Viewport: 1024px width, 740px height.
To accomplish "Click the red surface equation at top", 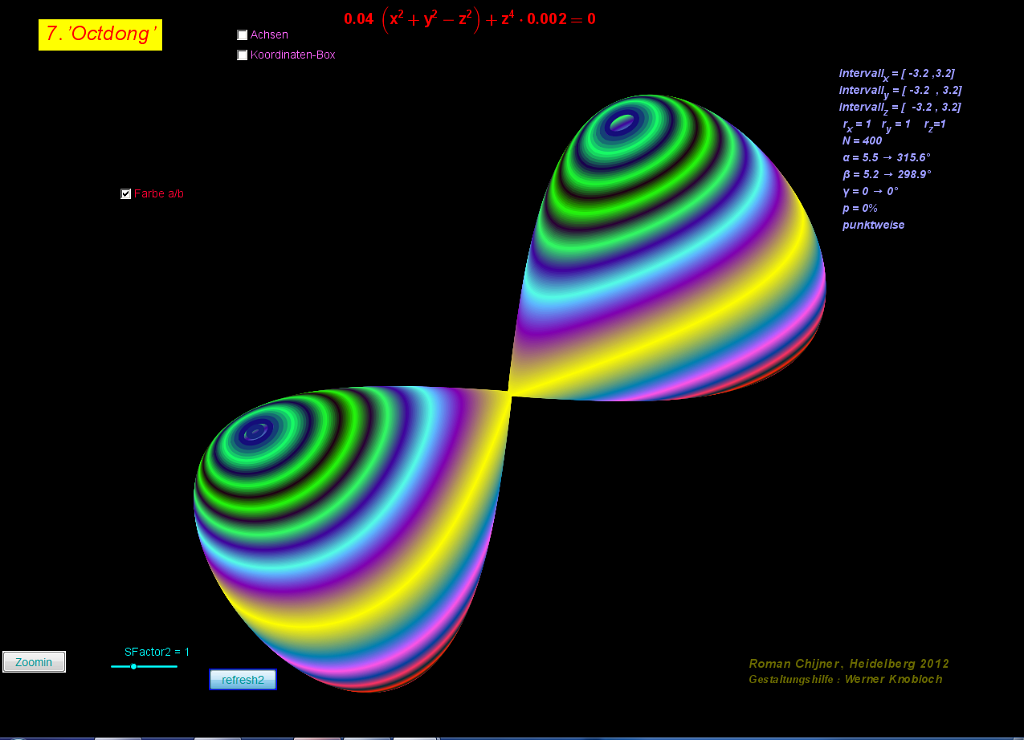I will coord(469,19).
